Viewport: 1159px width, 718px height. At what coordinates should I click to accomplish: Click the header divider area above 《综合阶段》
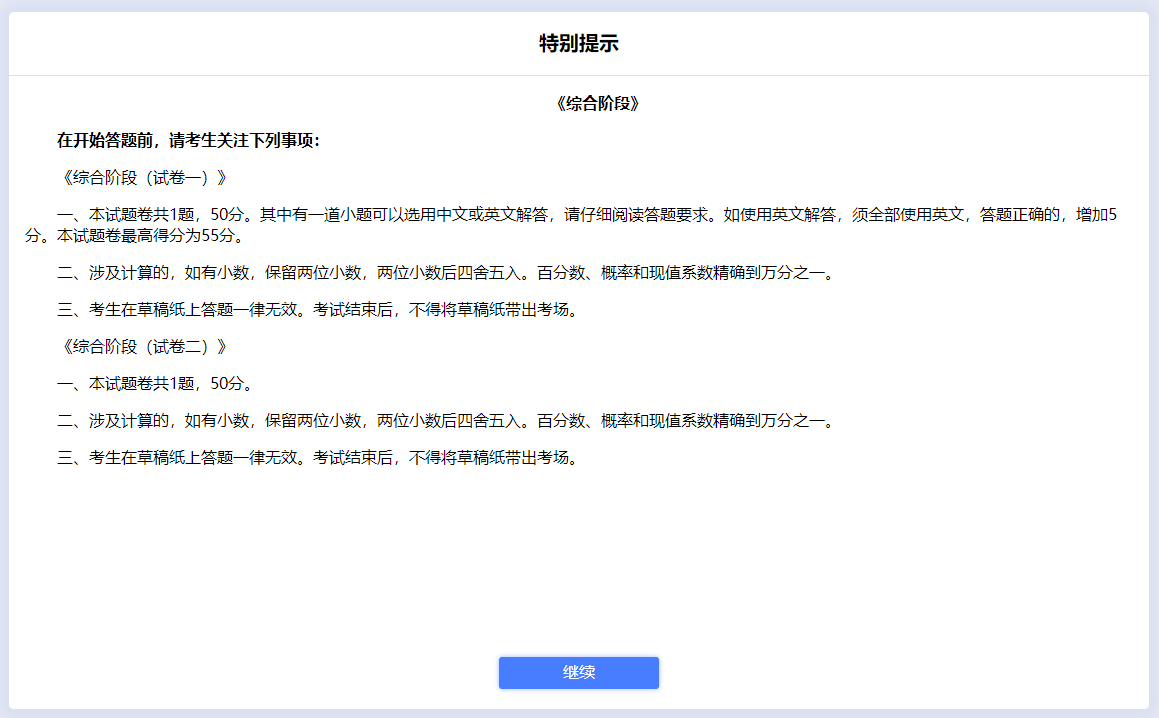coord(578,74)
